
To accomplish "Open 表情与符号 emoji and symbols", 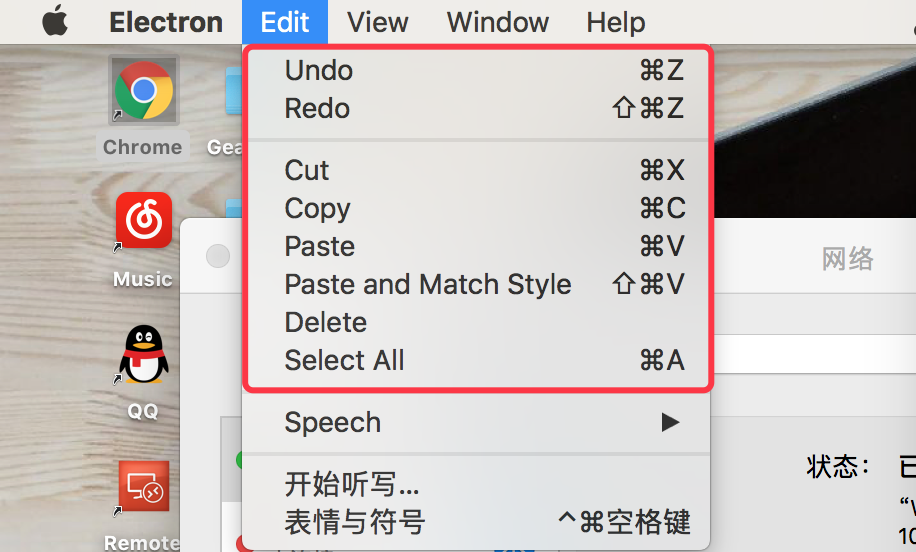I will (x=477, y=522).
